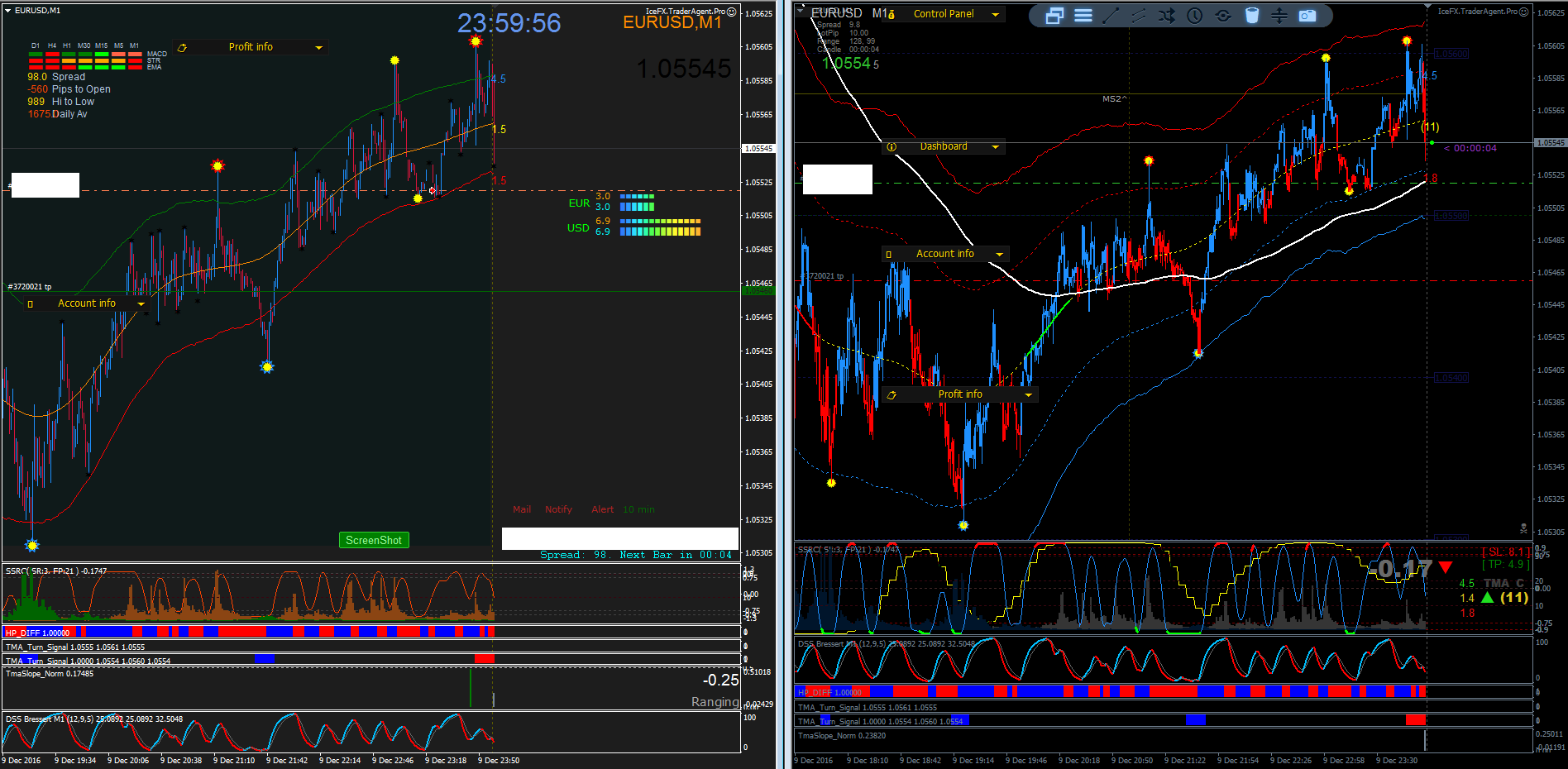Image resolution: width=1568 pixels, height=769 pixels.
Task: Click the vertical align arrows icon
Action: (1279, 16)
